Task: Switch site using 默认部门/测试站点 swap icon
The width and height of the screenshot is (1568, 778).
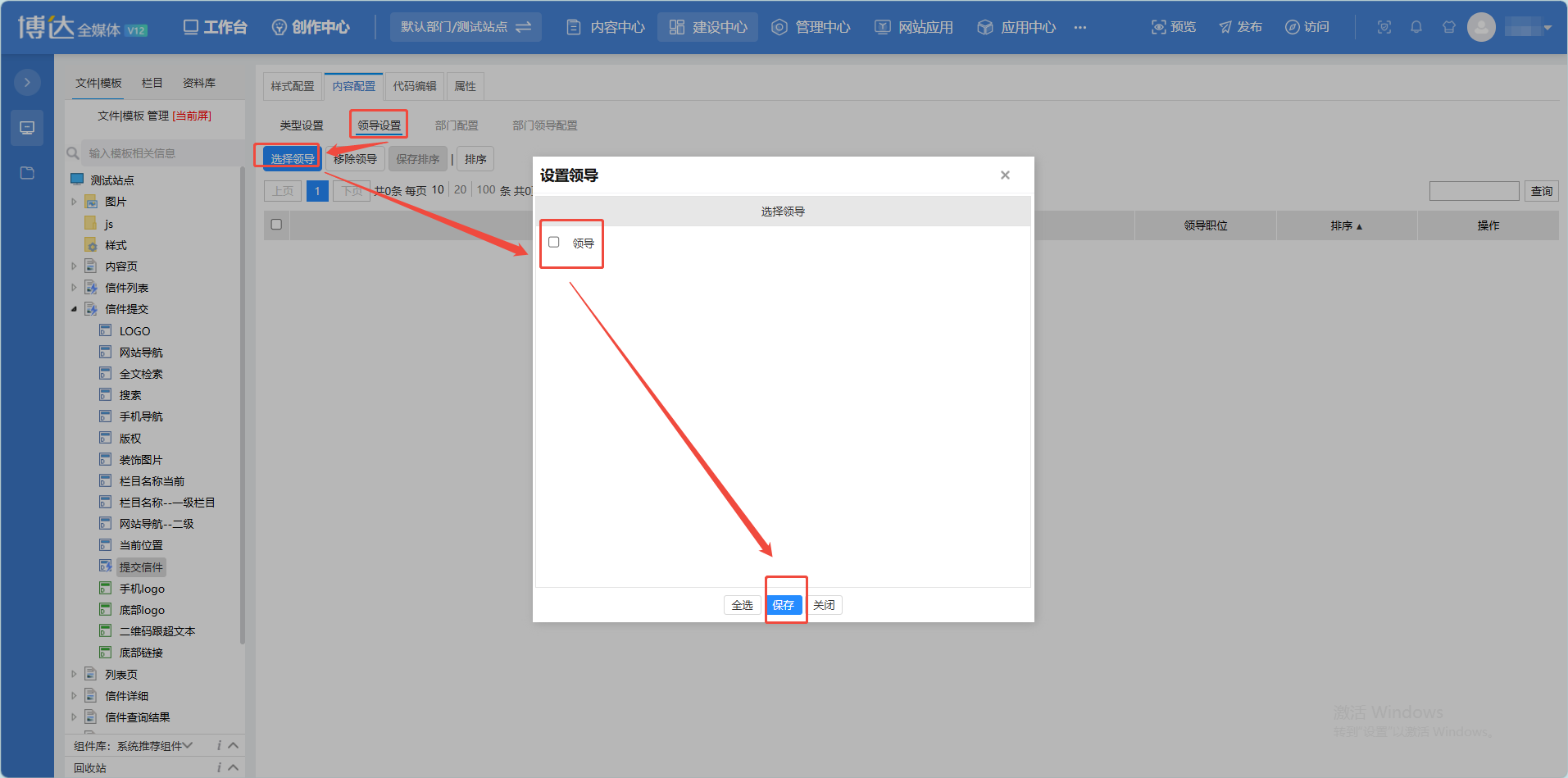Action: (x=523, y=27)
